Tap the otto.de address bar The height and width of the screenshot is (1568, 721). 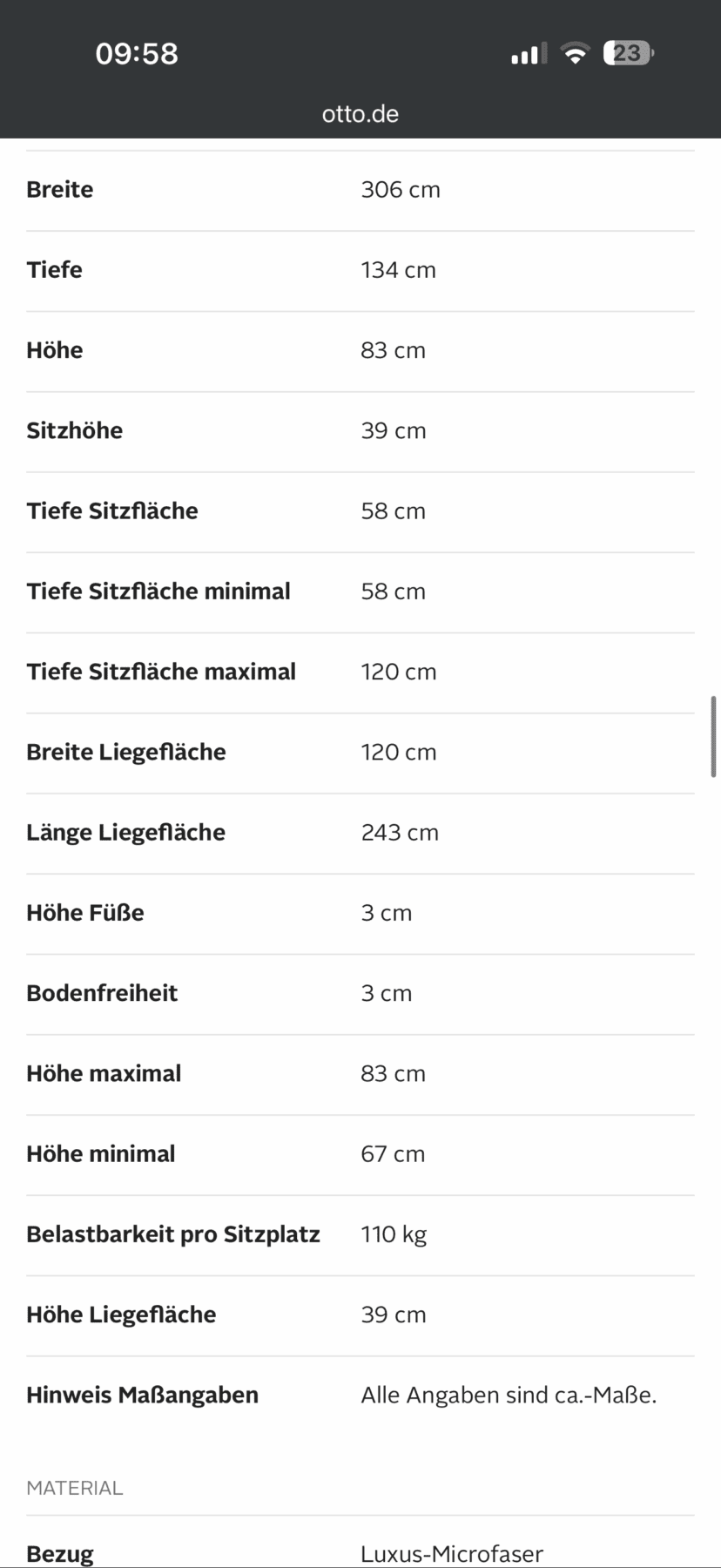(360, 114)
